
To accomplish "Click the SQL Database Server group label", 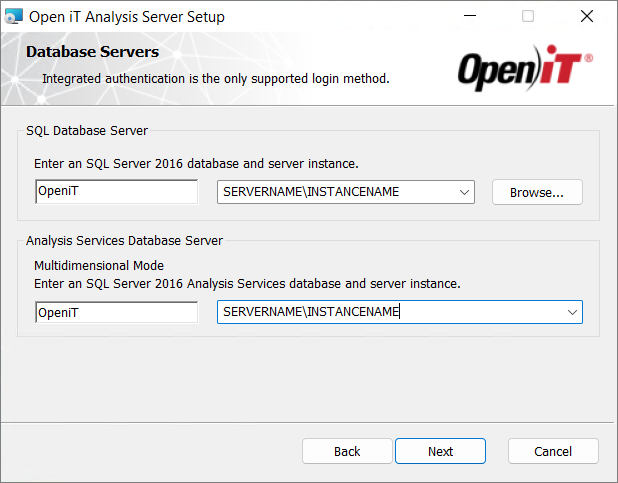I will click(x=87, y=131).
